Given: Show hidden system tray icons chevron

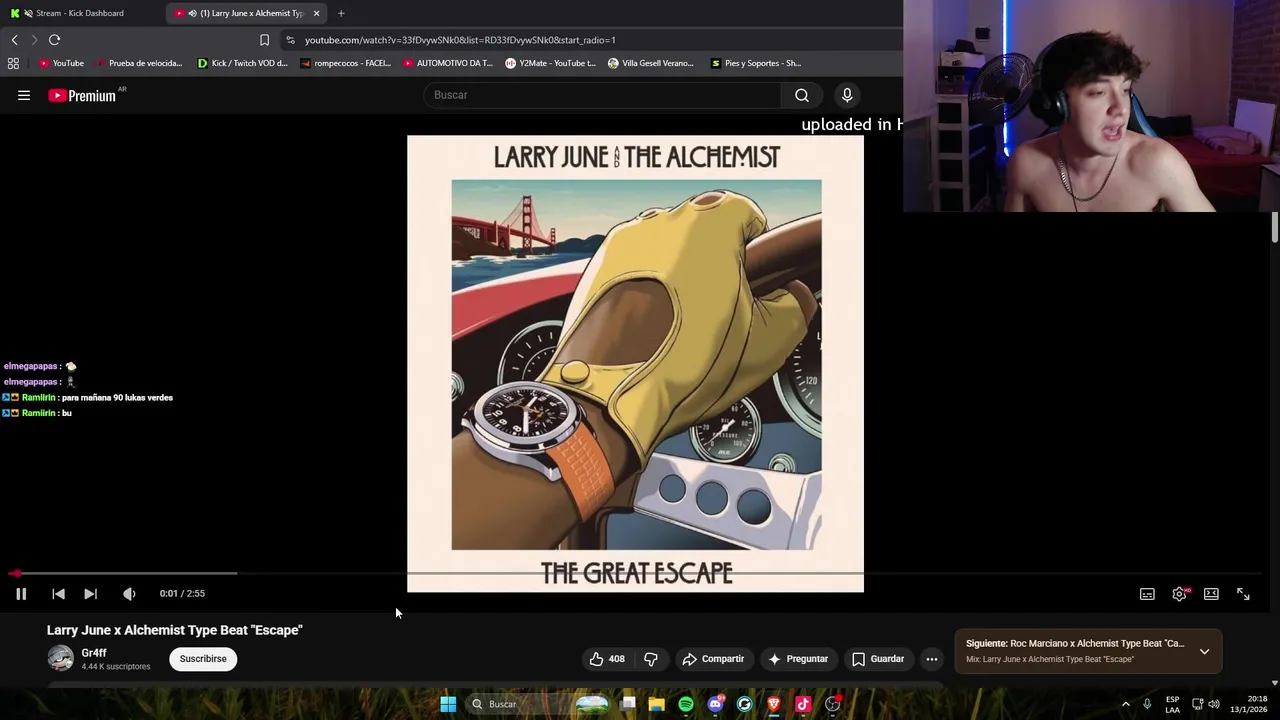Looking at the screenshot, I should [1125, 704].
